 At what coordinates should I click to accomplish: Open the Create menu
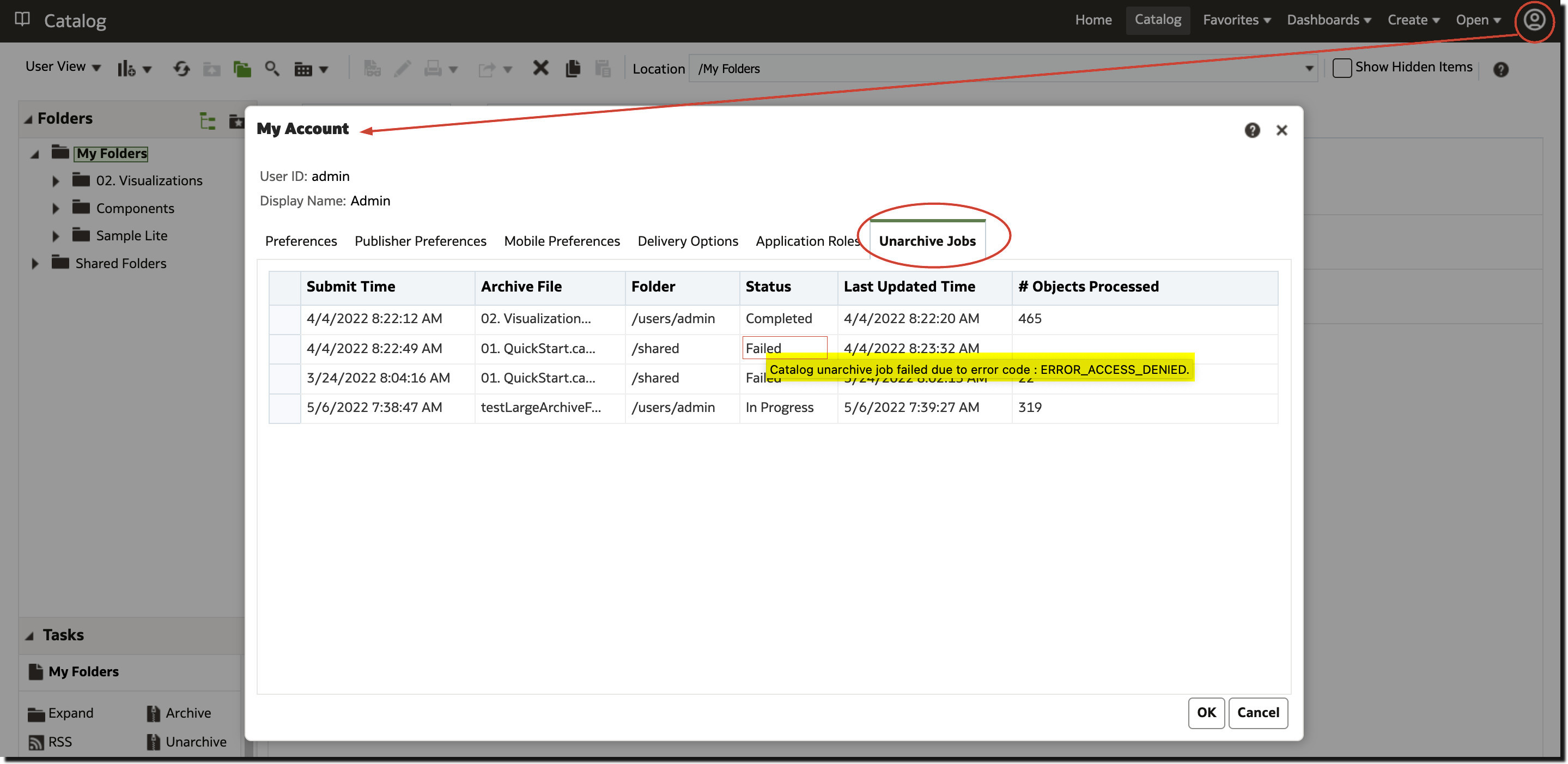(x=1413, y=20)
